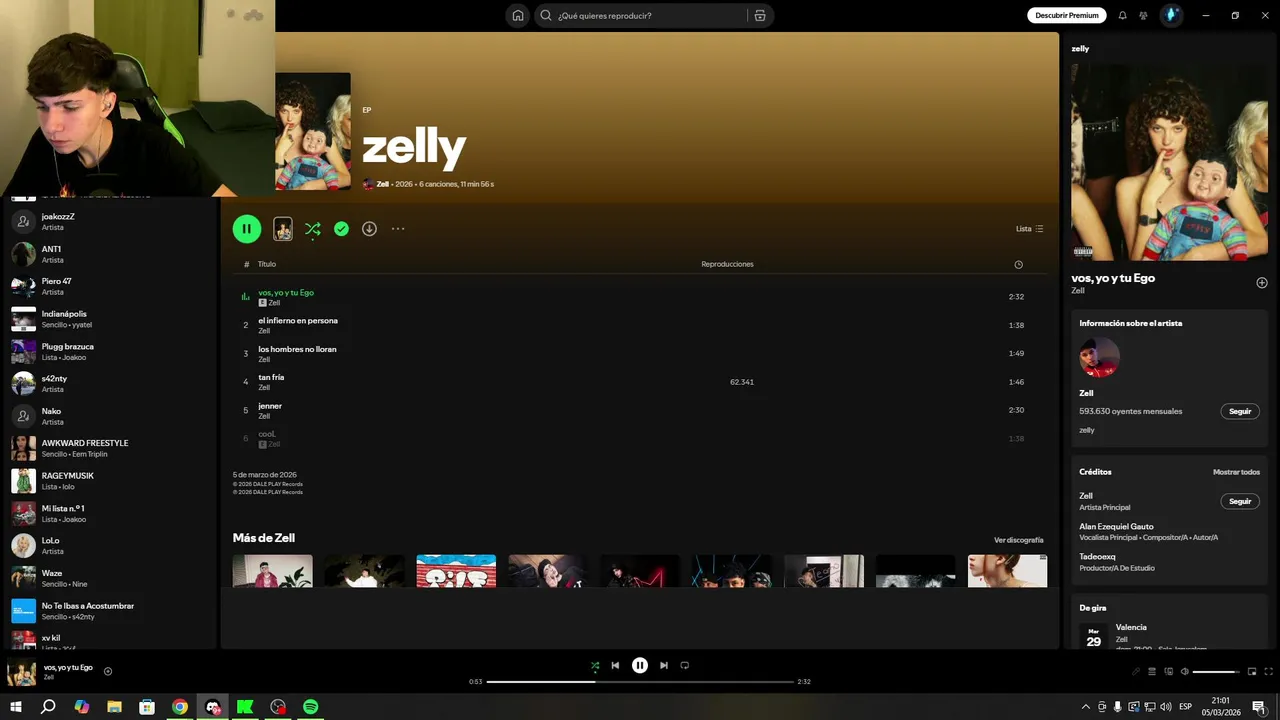The image size is (1280, 720).
Task: Open artist Zell link under EP title
Action: pyautogui.click(x=383, y=184)
